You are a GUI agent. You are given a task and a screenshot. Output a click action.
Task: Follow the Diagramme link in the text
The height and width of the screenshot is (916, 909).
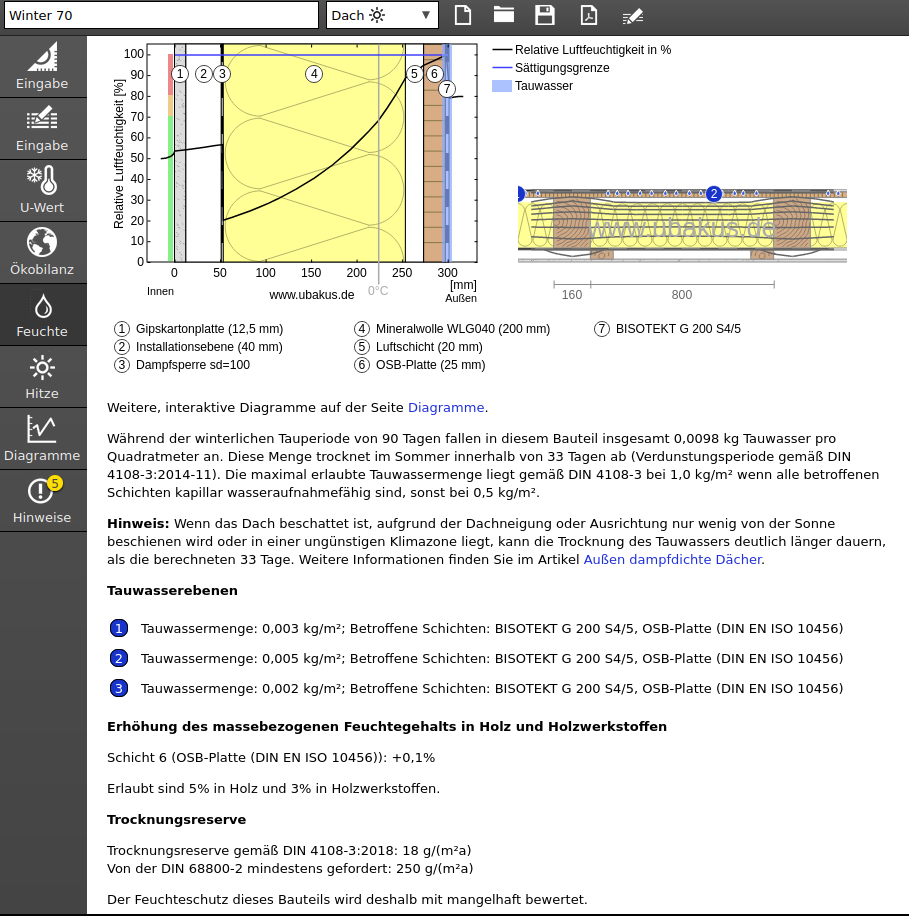pyautogui.click(x=446, y=407)
